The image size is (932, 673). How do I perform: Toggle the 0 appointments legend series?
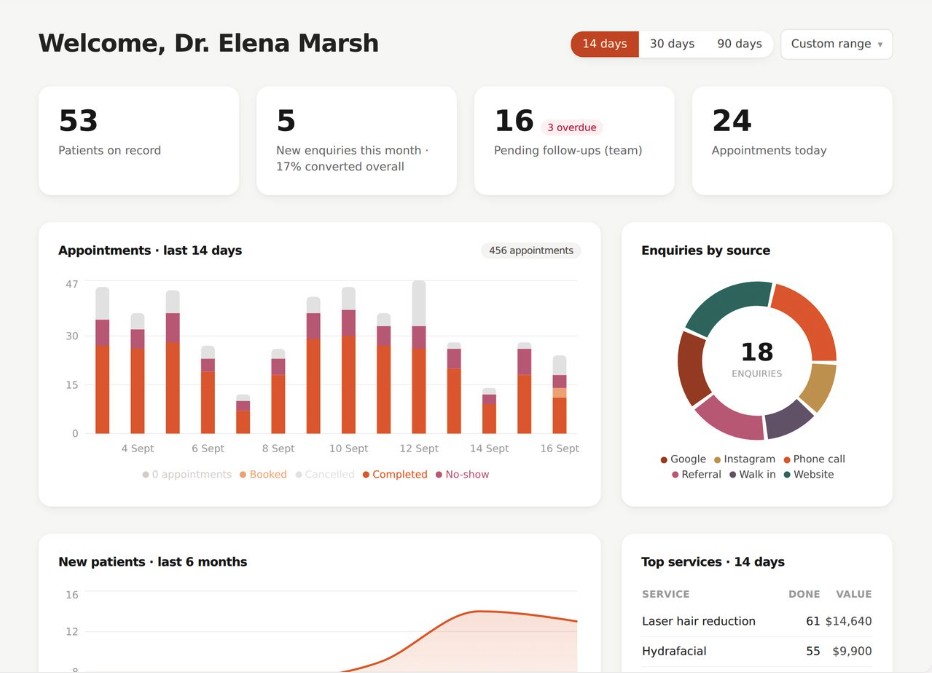click(187, 474)
